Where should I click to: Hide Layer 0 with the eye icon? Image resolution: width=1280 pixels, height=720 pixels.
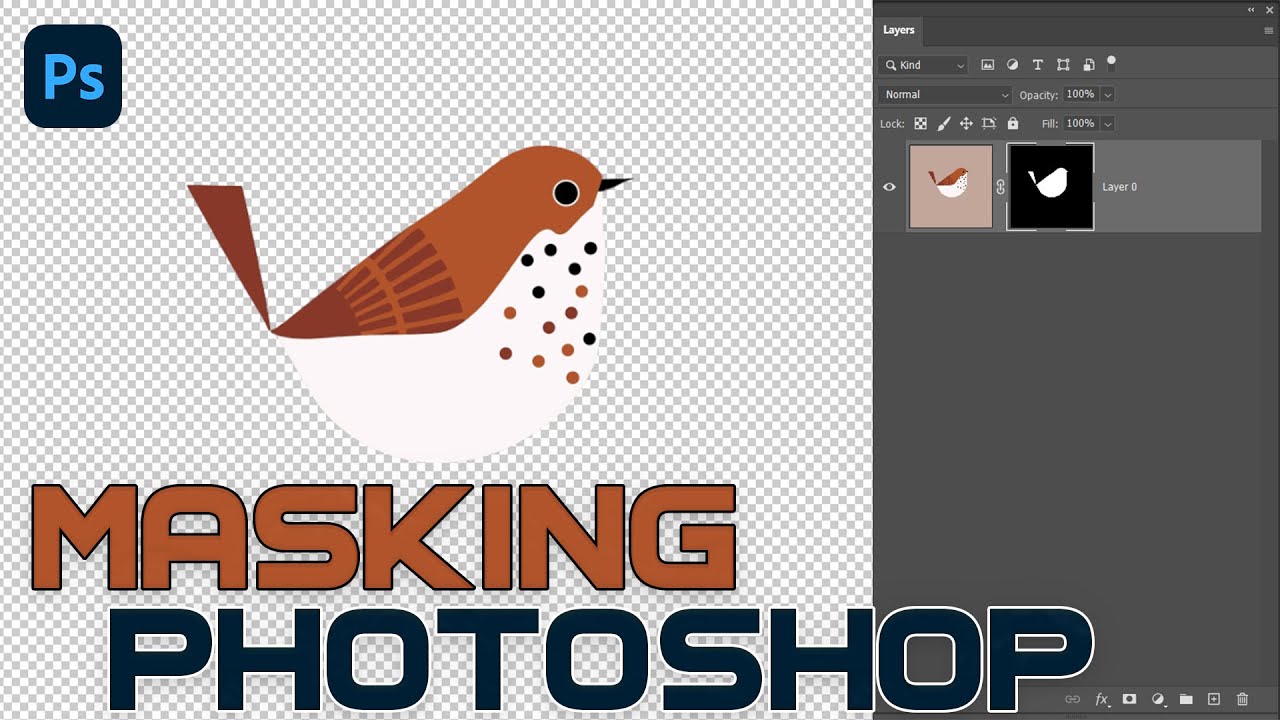tap(889, 187)
